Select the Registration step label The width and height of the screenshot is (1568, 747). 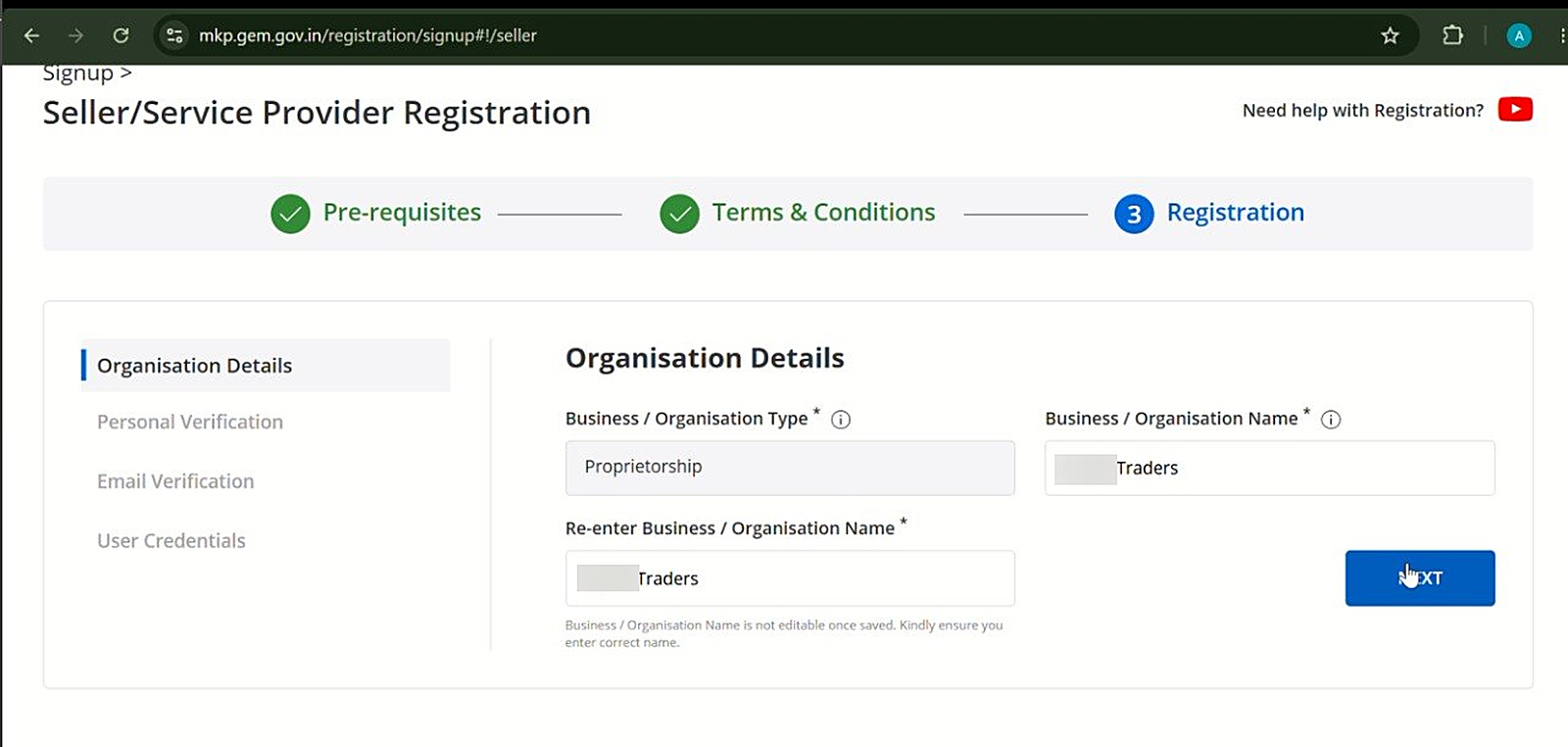1235,213
